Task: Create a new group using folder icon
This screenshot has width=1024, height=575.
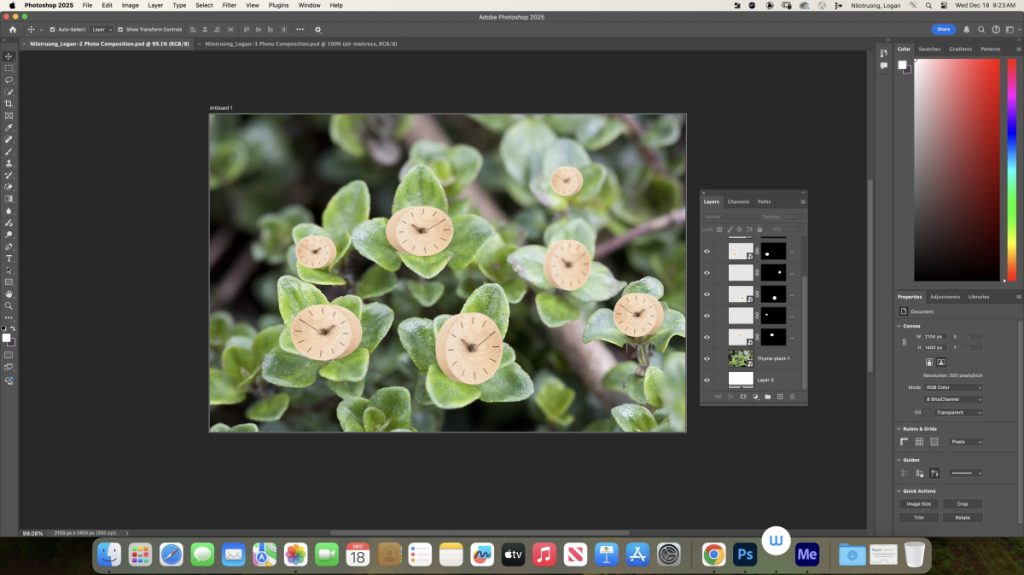Action: 767,397
